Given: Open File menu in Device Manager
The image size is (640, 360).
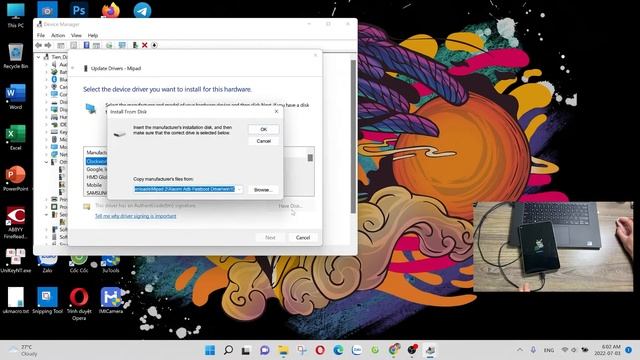Looking at the screenshot, I should (41, 36).
